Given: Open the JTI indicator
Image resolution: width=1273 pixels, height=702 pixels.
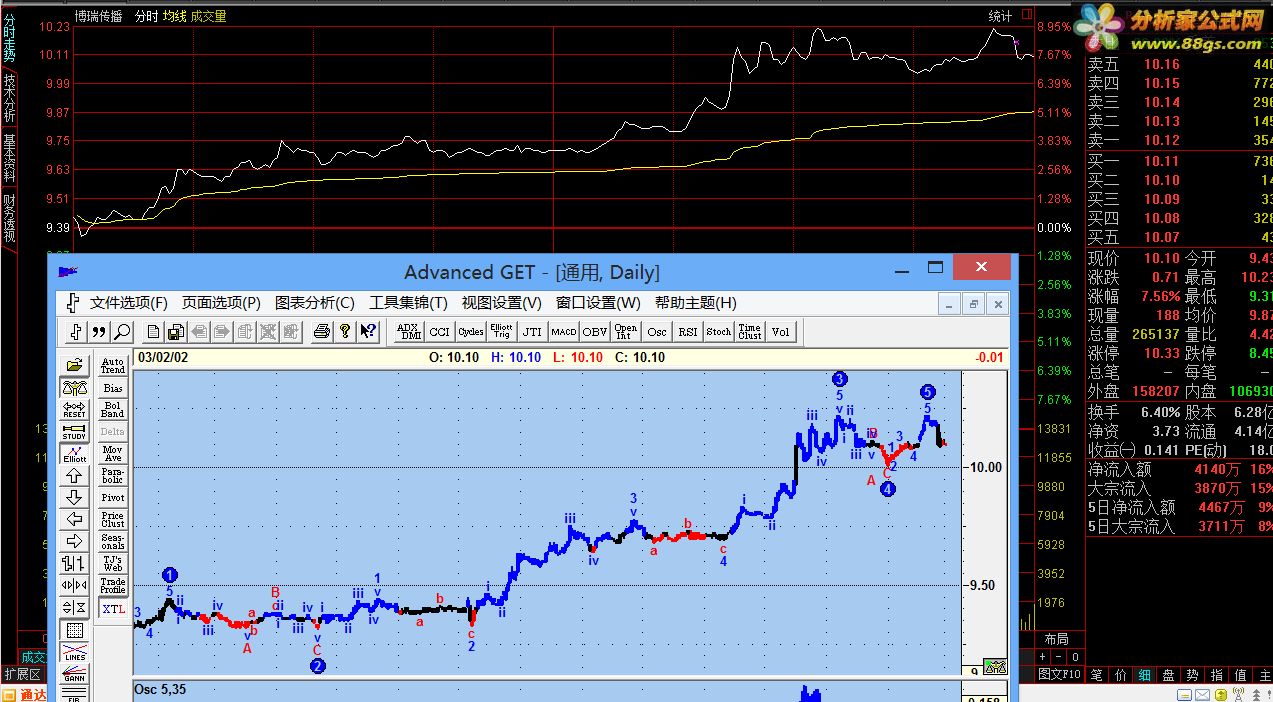Looking at the screenshot, I should 533,332.
